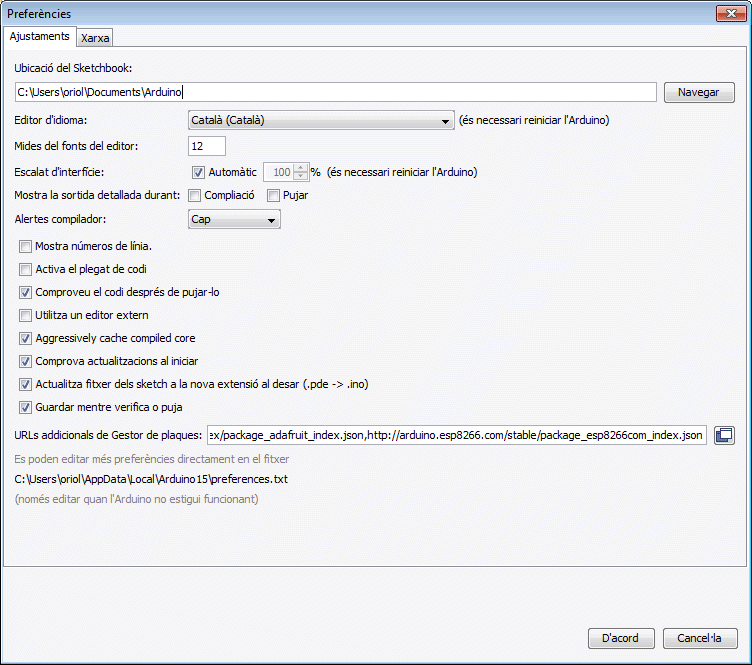This screenshot has width=752, height=665.
Task: Enable 'Mostra números de línia' checkbox
Action: (26, 246)
